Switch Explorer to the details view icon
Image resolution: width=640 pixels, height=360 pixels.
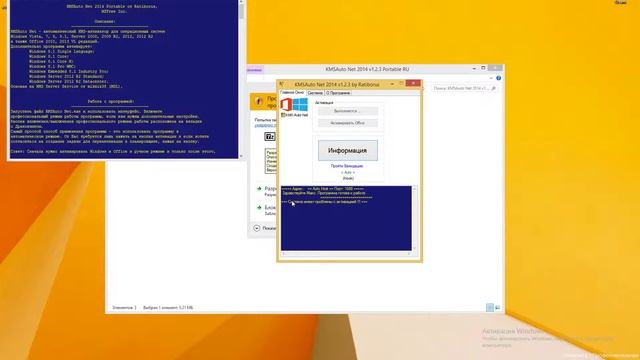pos(490,307)
